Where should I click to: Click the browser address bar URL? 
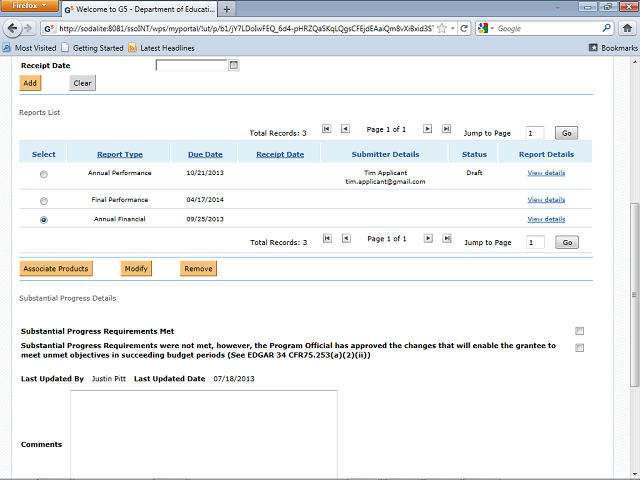[245, 28]
